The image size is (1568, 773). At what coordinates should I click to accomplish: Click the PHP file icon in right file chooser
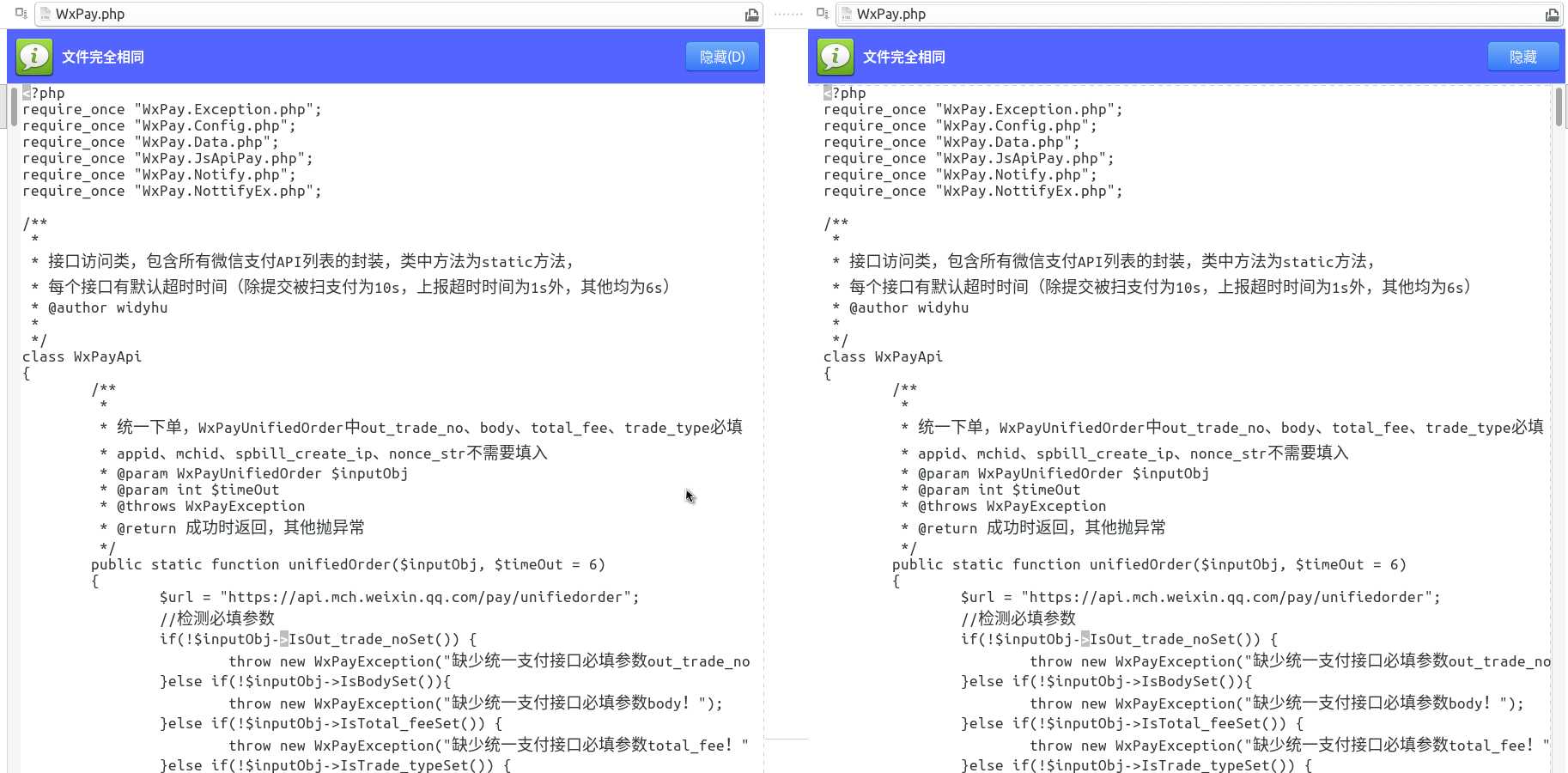[846, 14]
